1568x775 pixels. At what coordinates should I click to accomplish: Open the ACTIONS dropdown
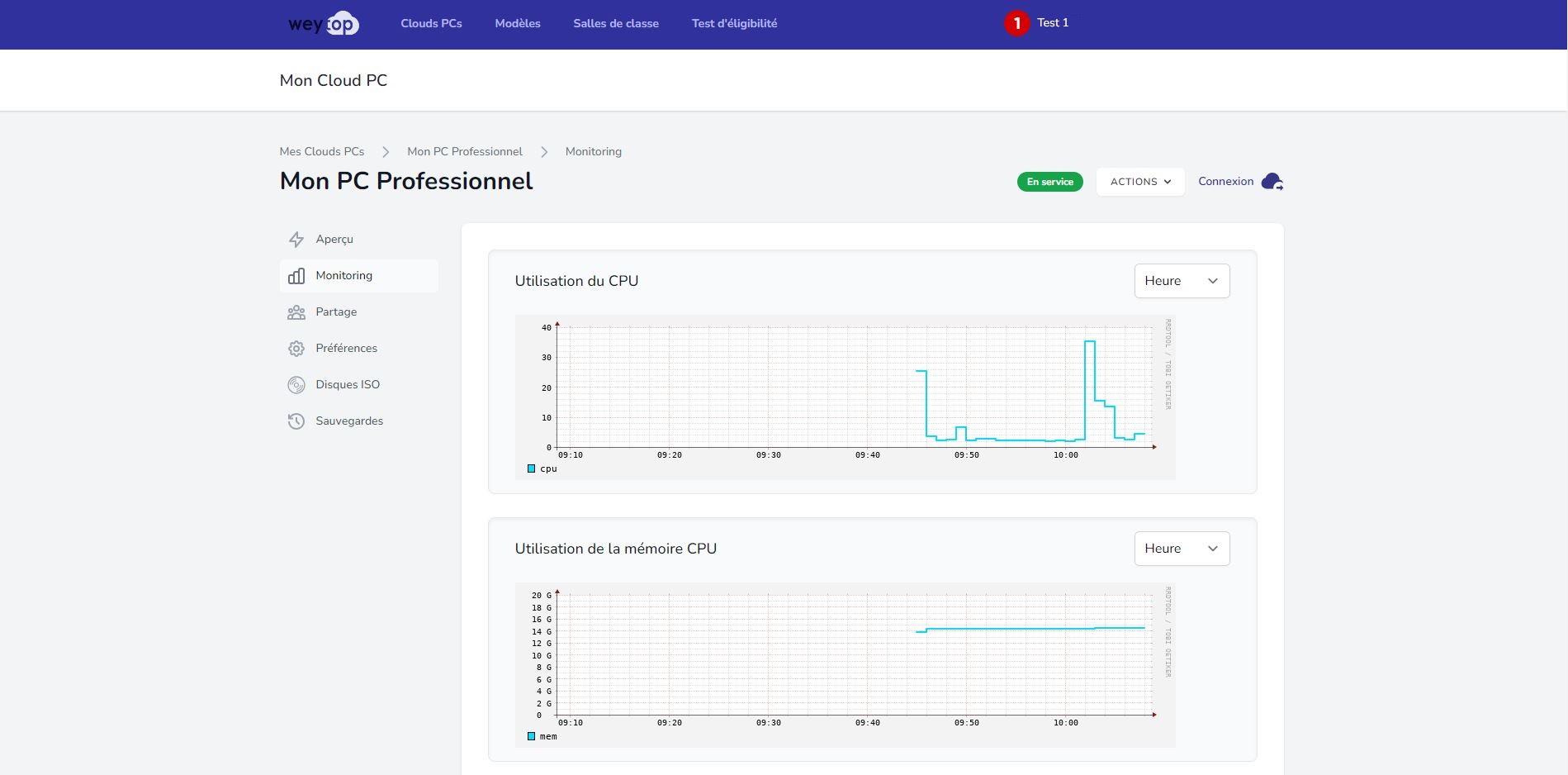1140,181
